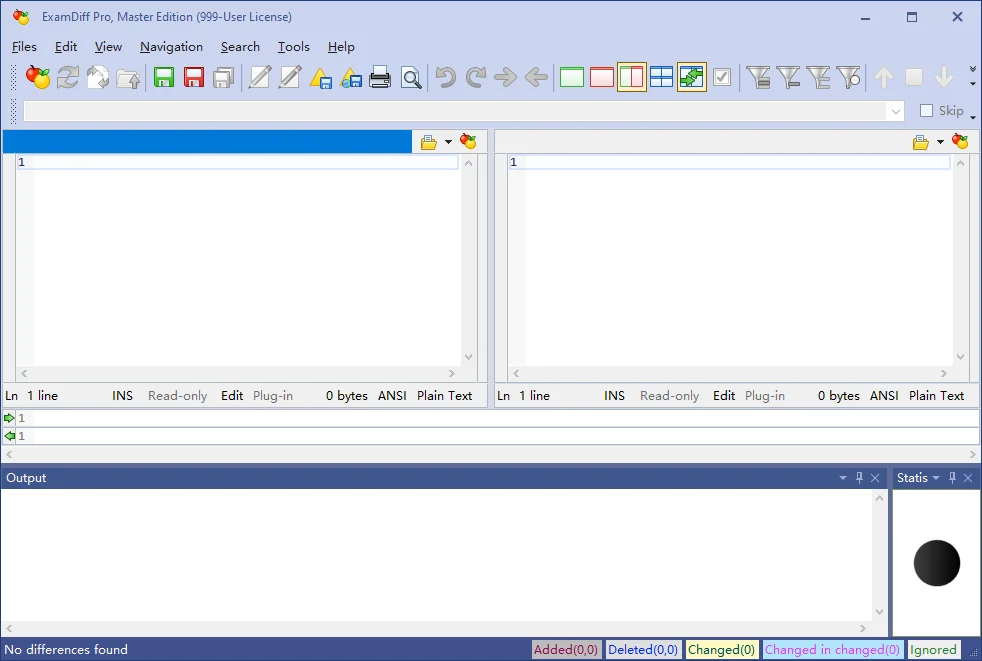Open the Search menu
The height and width of the screenshot is (661, 982).
(240, 47)
